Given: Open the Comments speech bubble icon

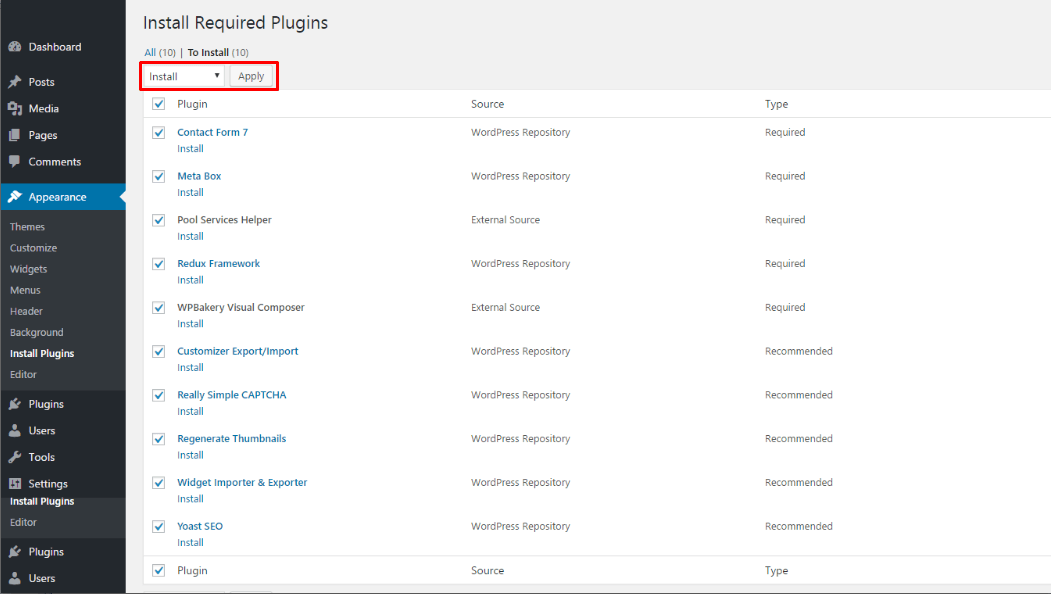Looking at the screenshot, I should 15,162.
